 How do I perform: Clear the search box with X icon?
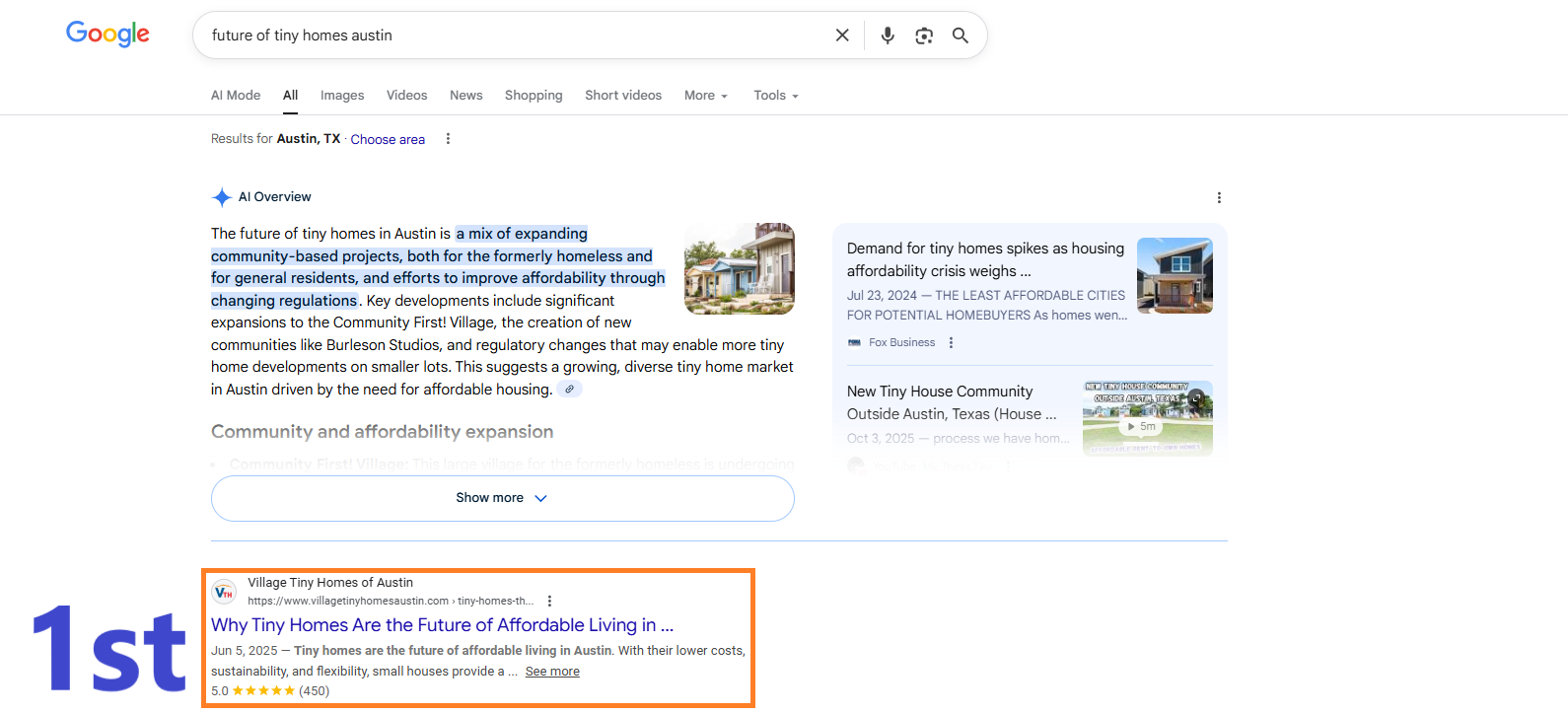[842, 36]
